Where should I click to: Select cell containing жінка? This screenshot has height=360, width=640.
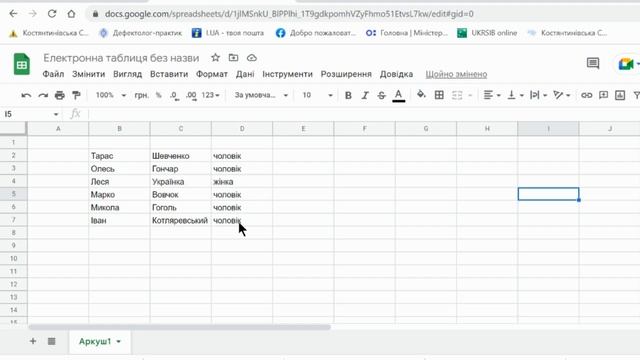[242, 182]
